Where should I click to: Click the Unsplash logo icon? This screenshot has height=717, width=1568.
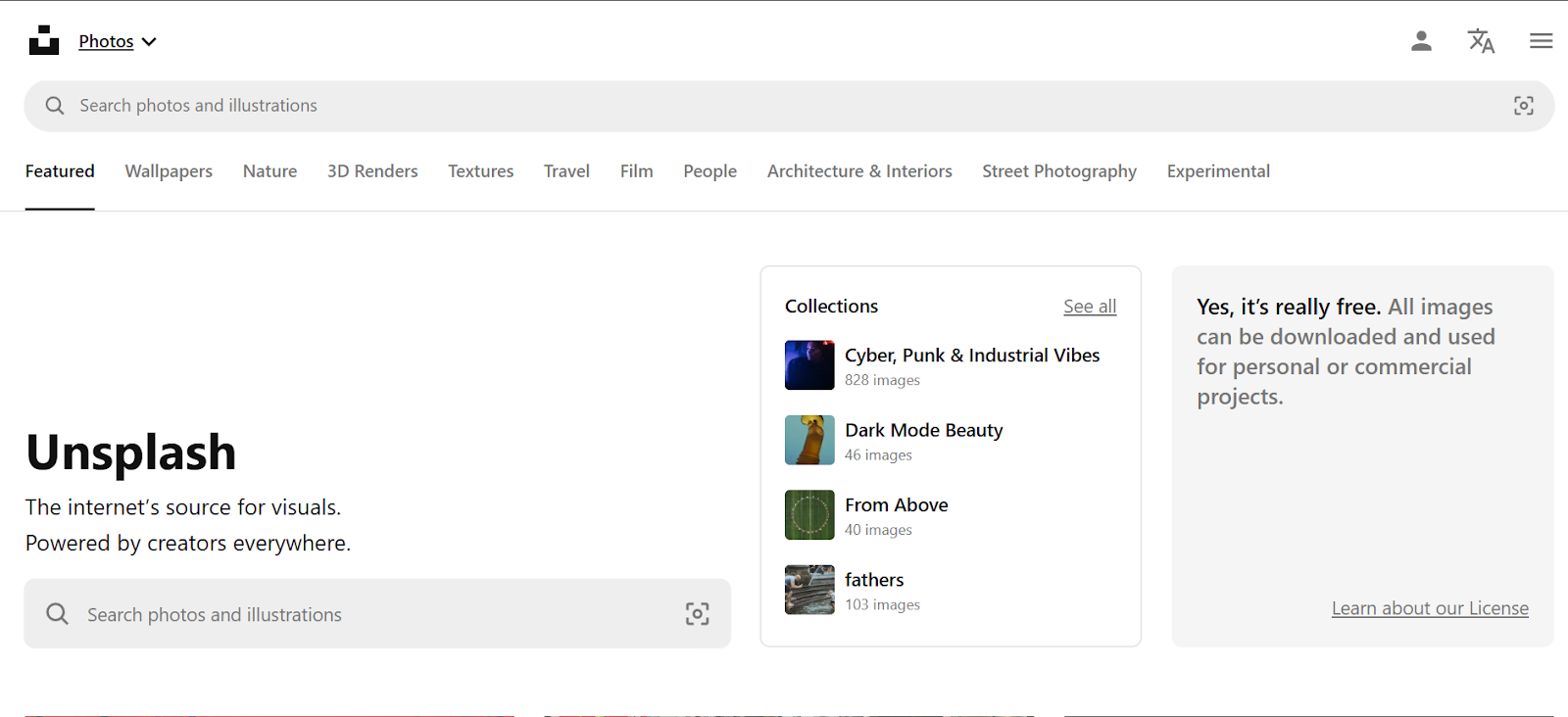point(44,40)
